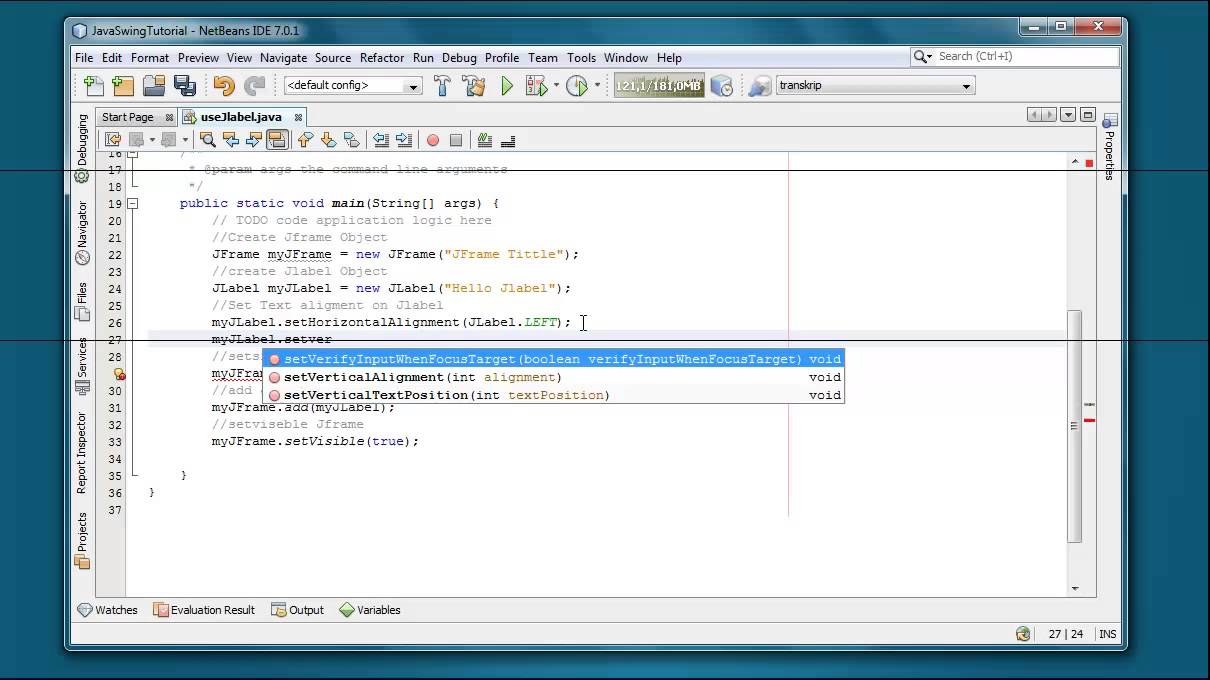Screen dimensions: 1210x680
Task: Open the Evaluation Result window
Action: pyautogui.click(x=205, y=610)
